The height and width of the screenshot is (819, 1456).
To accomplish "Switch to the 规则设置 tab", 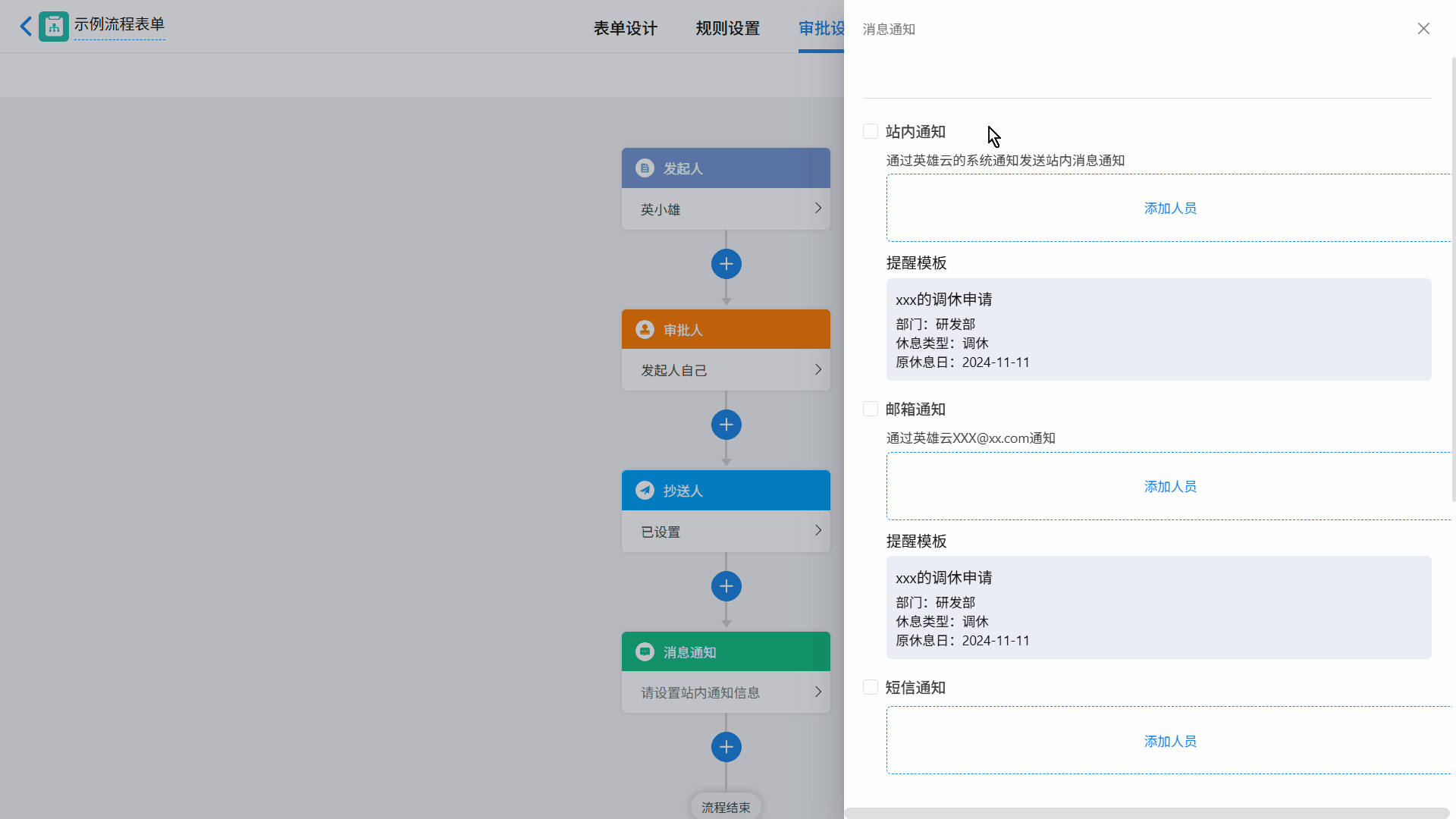I will (x=727, y=29).
